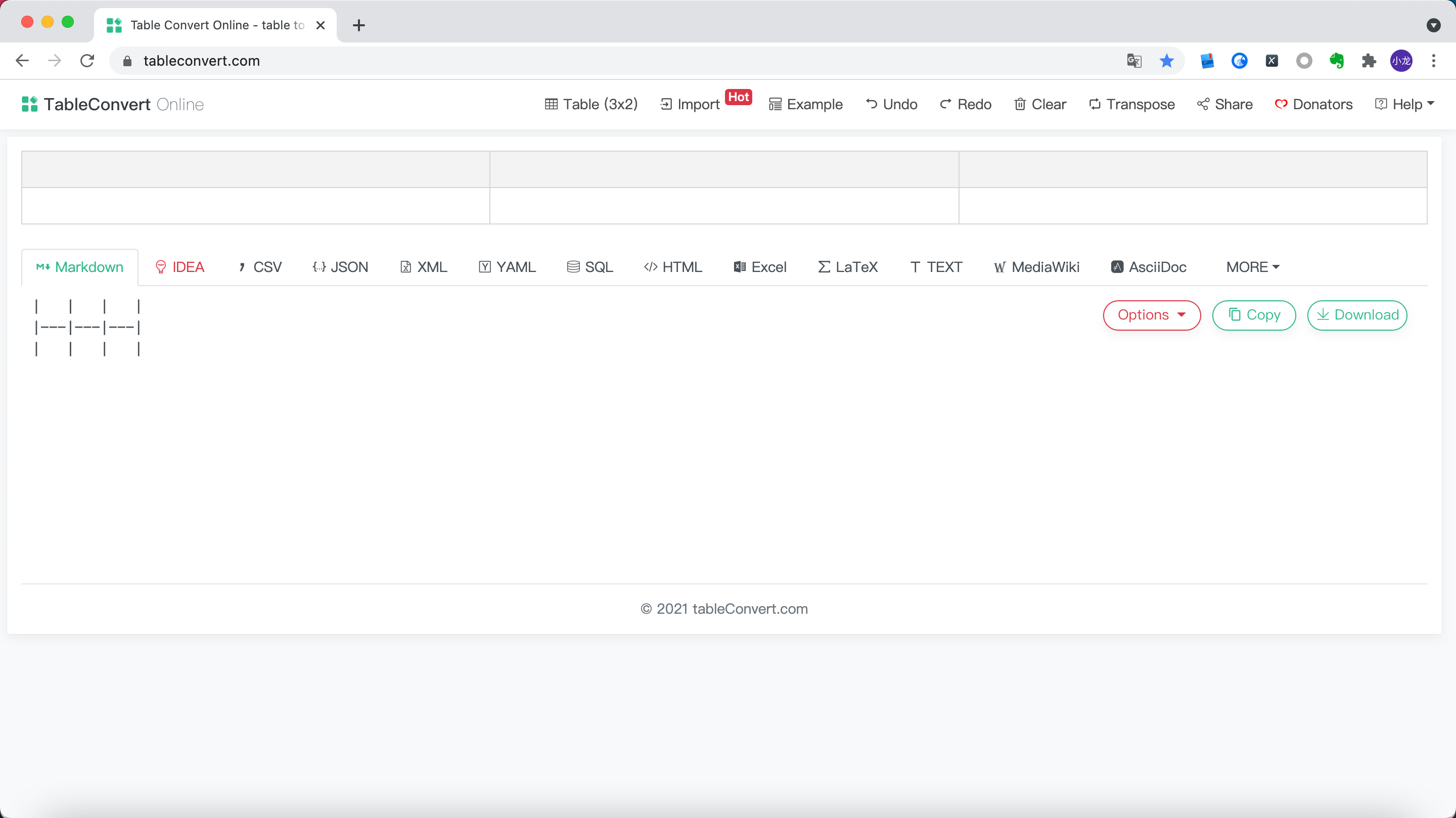The height and width of the screenshot is (818, 1456).
Task: Click the blue circular arrow extension icon
Action: pyautogui.click(x=1240, y=61)
